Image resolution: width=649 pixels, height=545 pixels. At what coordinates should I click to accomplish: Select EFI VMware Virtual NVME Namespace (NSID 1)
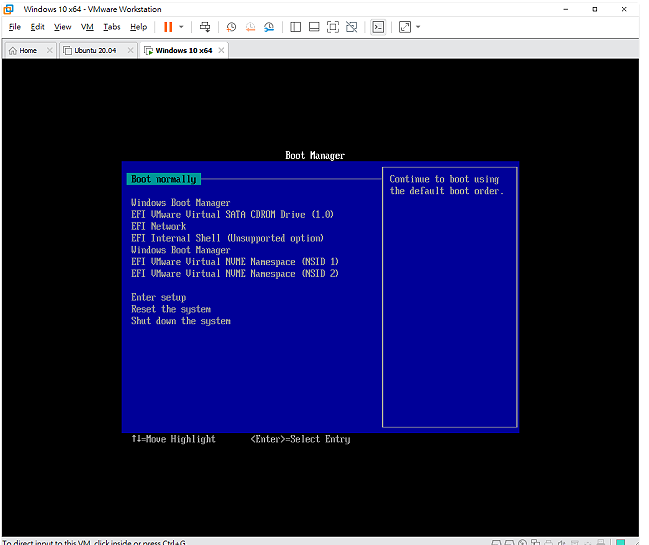[x=235, y=262]
